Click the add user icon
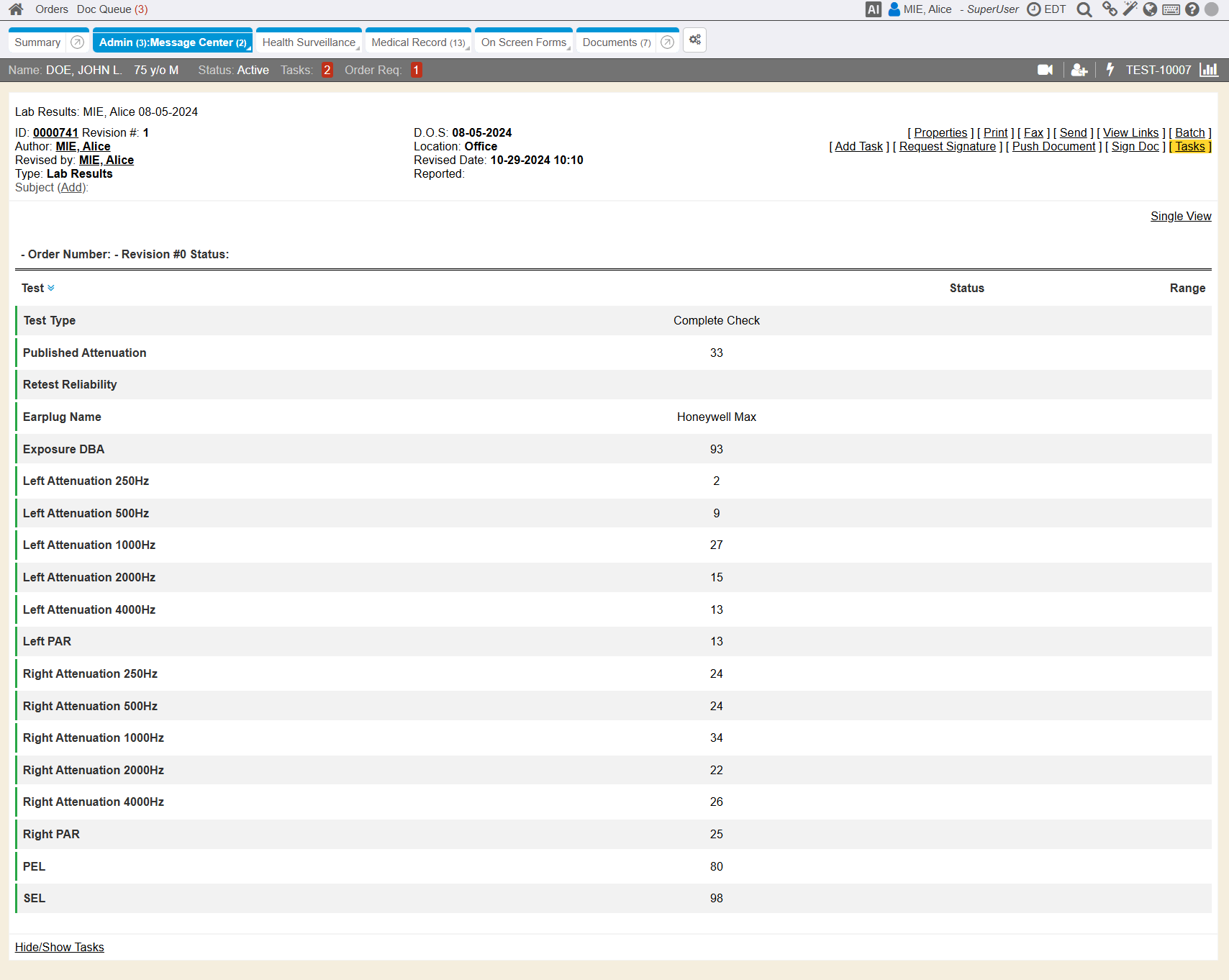 pyautogui.click(x=1079, y=70)
